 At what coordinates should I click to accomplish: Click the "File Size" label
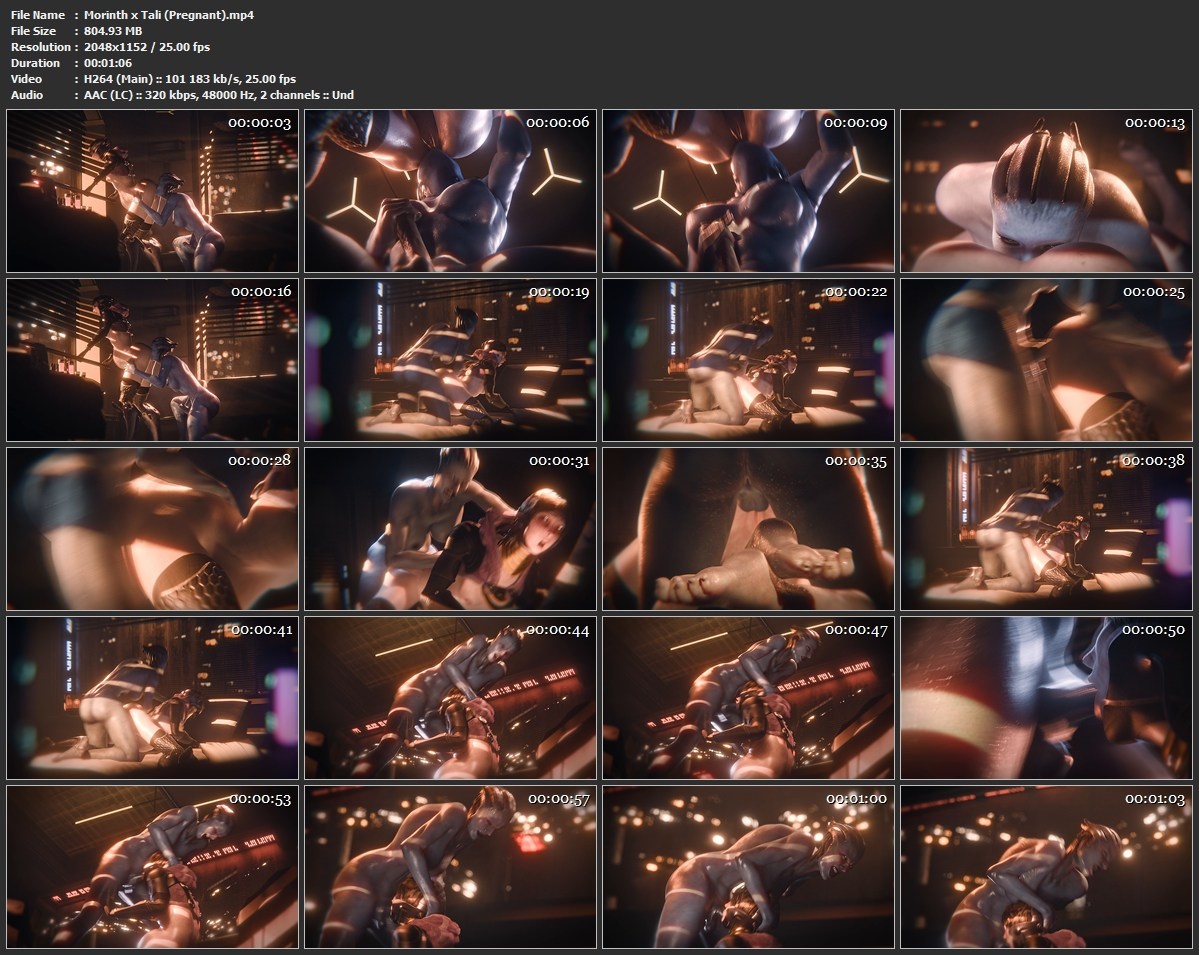click(34, 31)
